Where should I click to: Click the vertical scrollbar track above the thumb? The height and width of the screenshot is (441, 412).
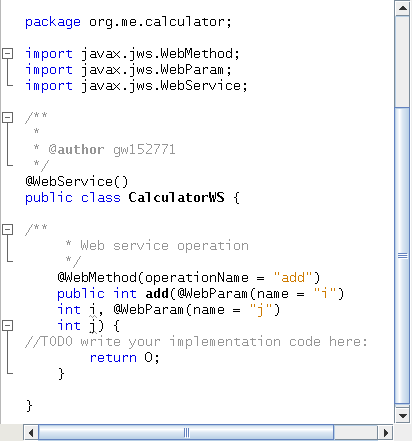402,61
